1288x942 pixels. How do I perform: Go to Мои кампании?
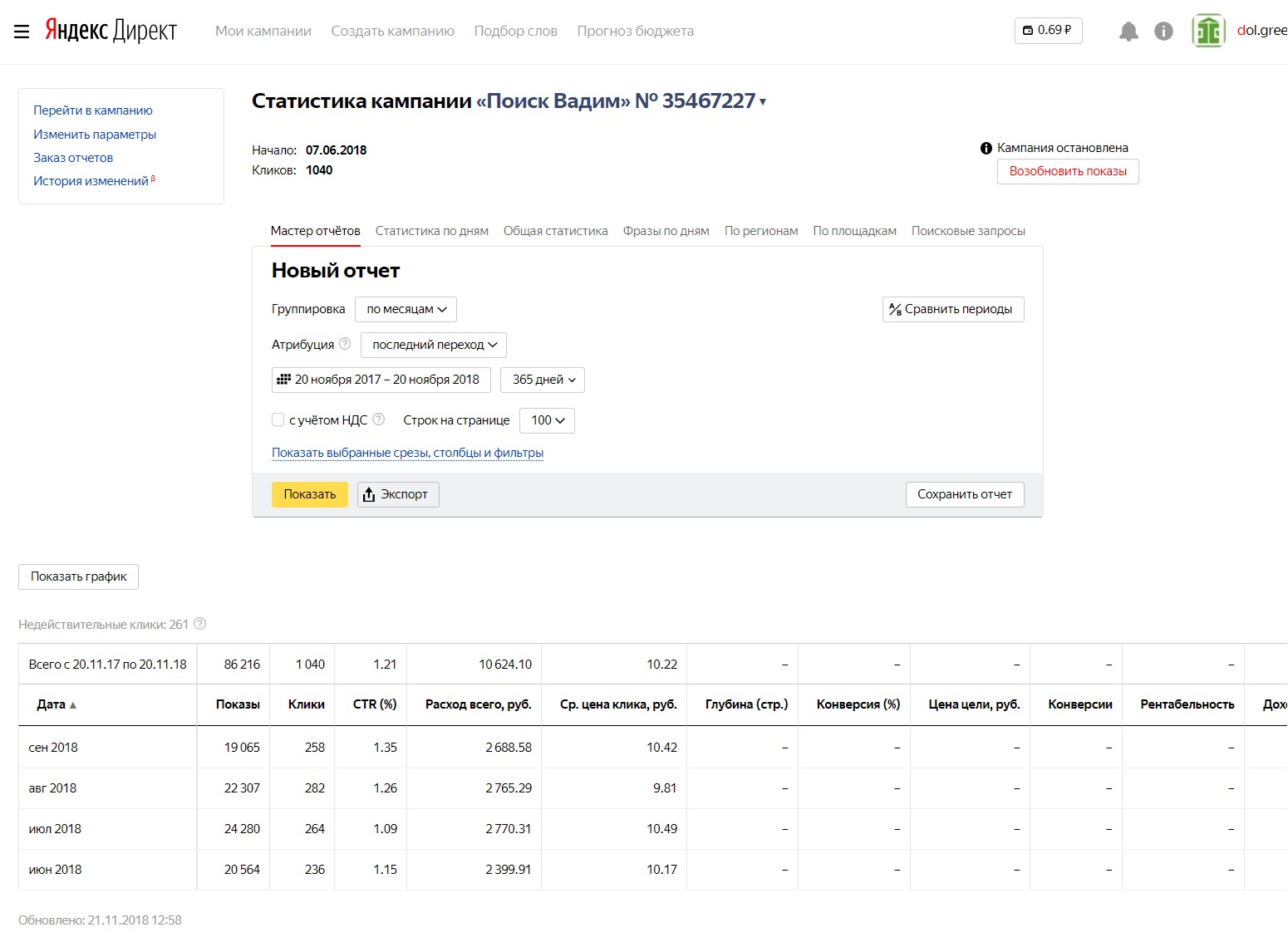[263, 32]
